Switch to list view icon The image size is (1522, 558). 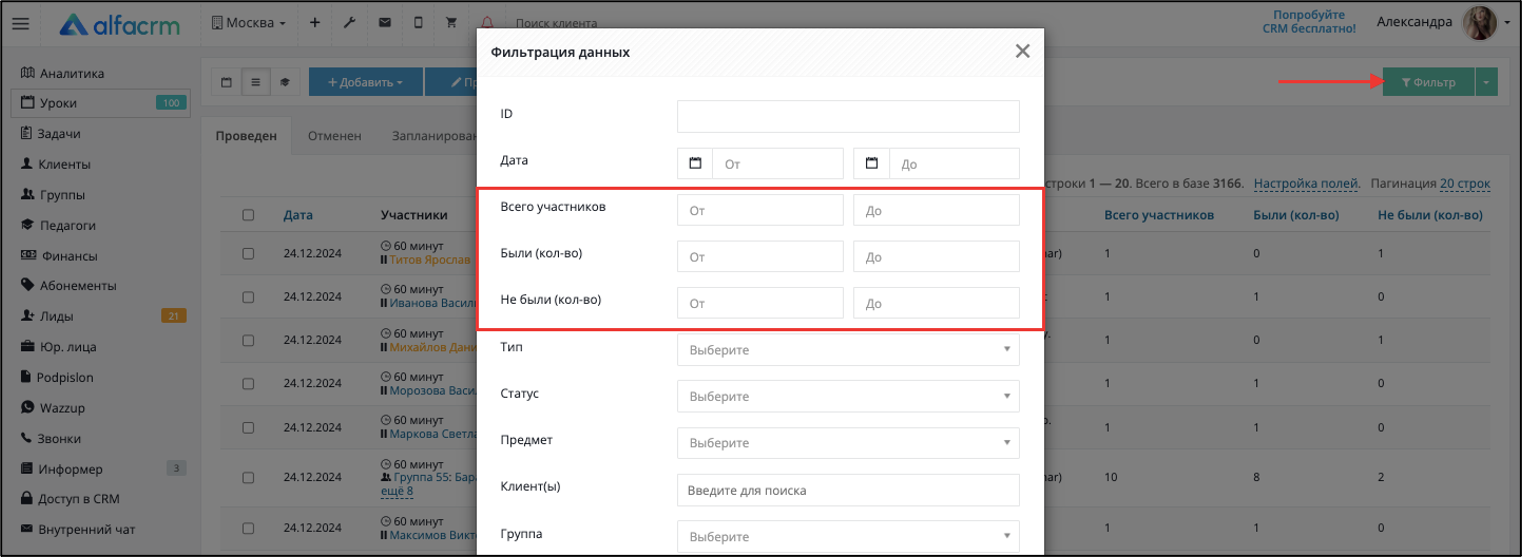pyautogui.click(x=255, y=82)
